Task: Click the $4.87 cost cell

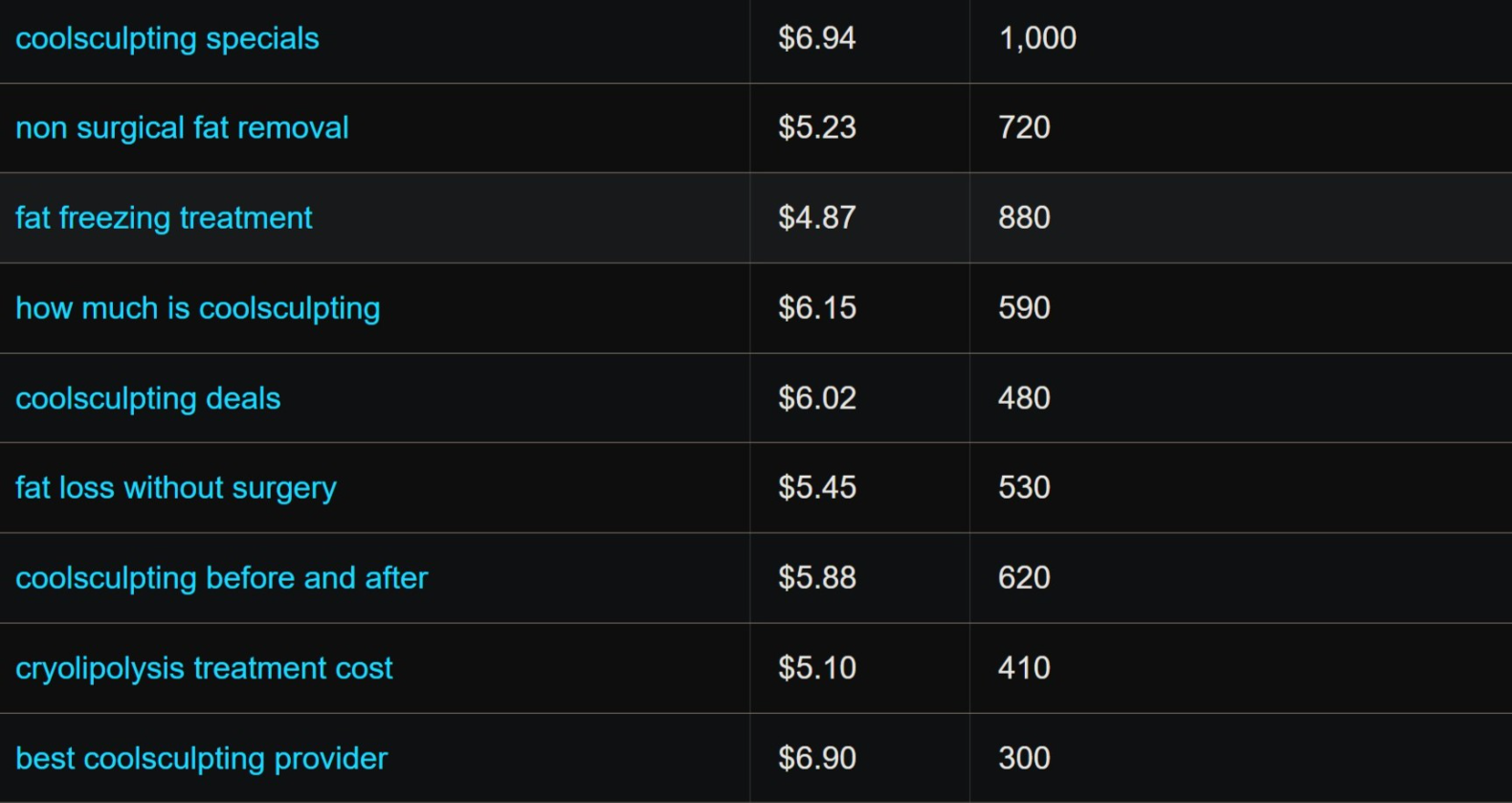Action: [816, 218]
